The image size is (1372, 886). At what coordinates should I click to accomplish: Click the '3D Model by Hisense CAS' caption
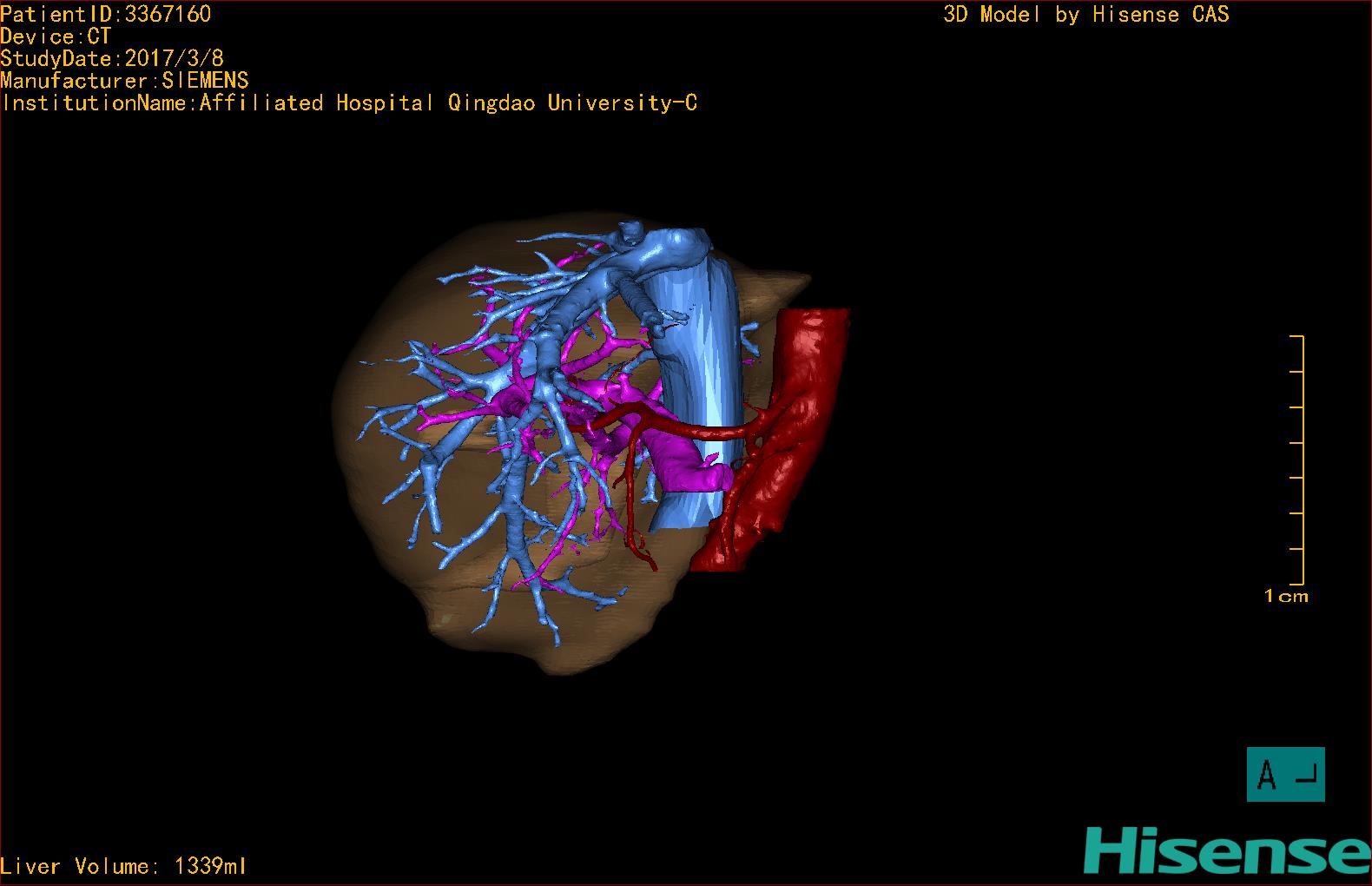coord(1086,15)
